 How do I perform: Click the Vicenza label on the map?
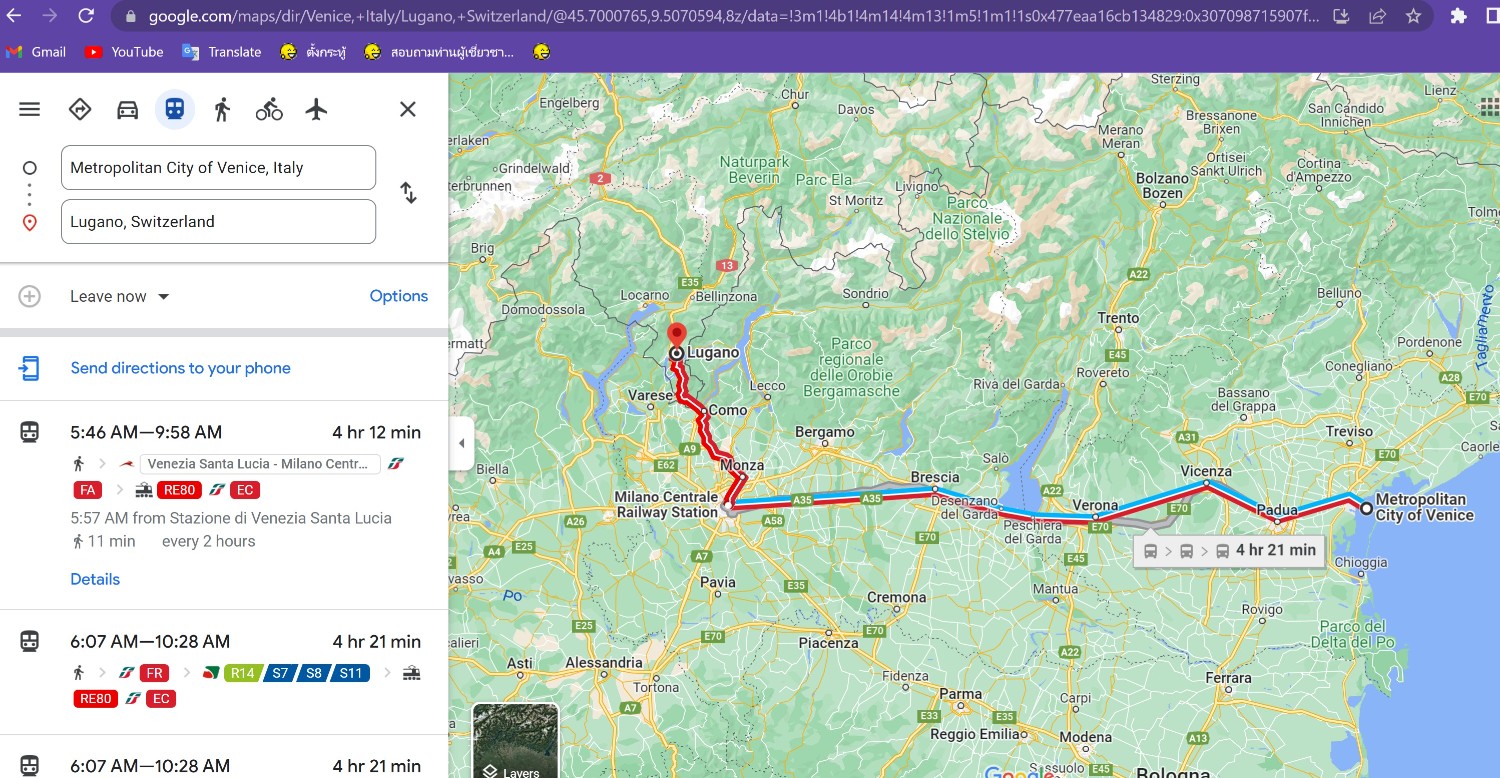pyautogui.click(x=1206, y=471)
